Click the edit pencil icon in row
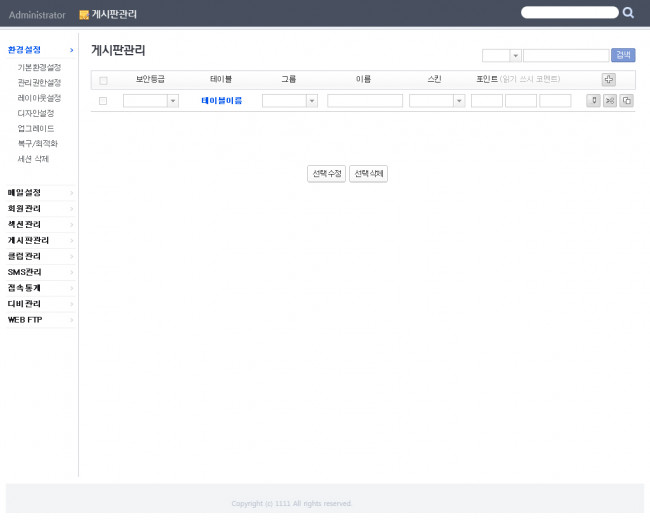The width and height of the screenshot is (650, 520). click(593, 101)
